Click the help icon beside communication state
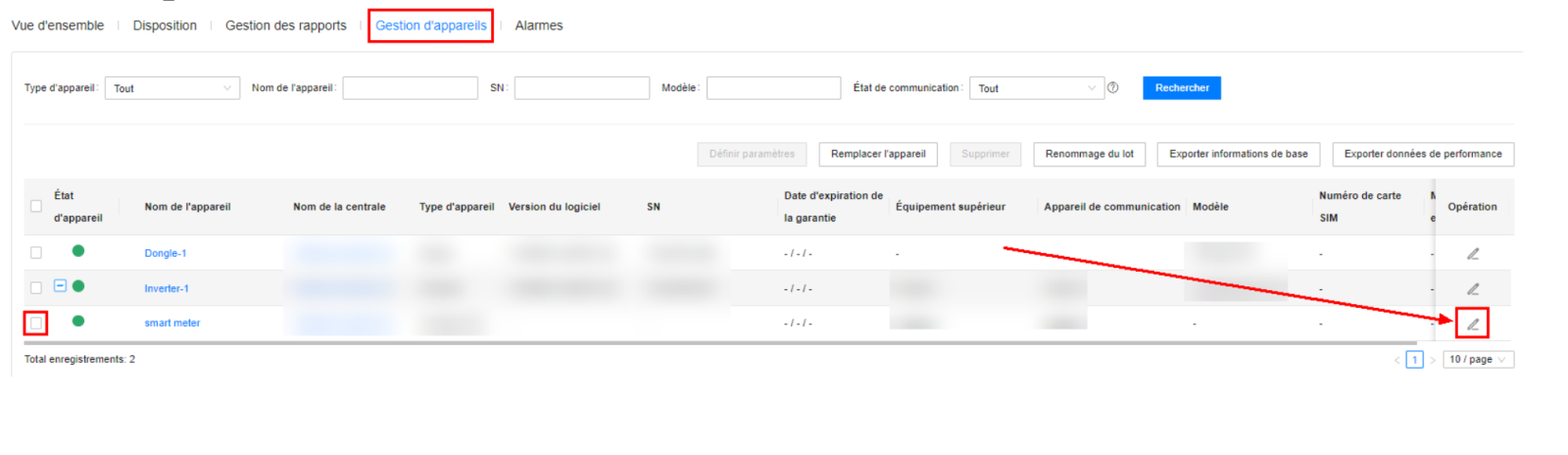 [1113, 88]
